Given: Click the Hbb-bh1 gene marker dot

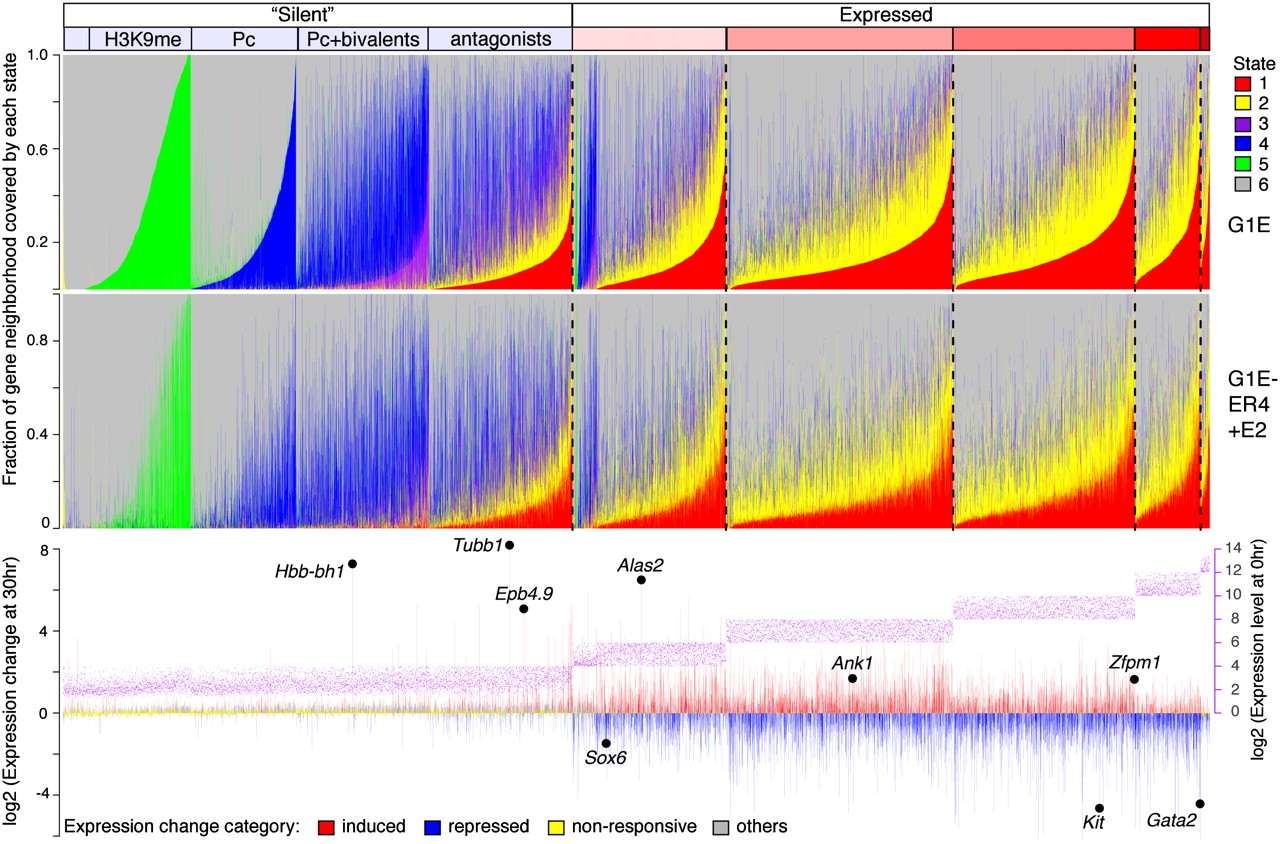Looking at the screenshot, I should click(x=352, y=564).
